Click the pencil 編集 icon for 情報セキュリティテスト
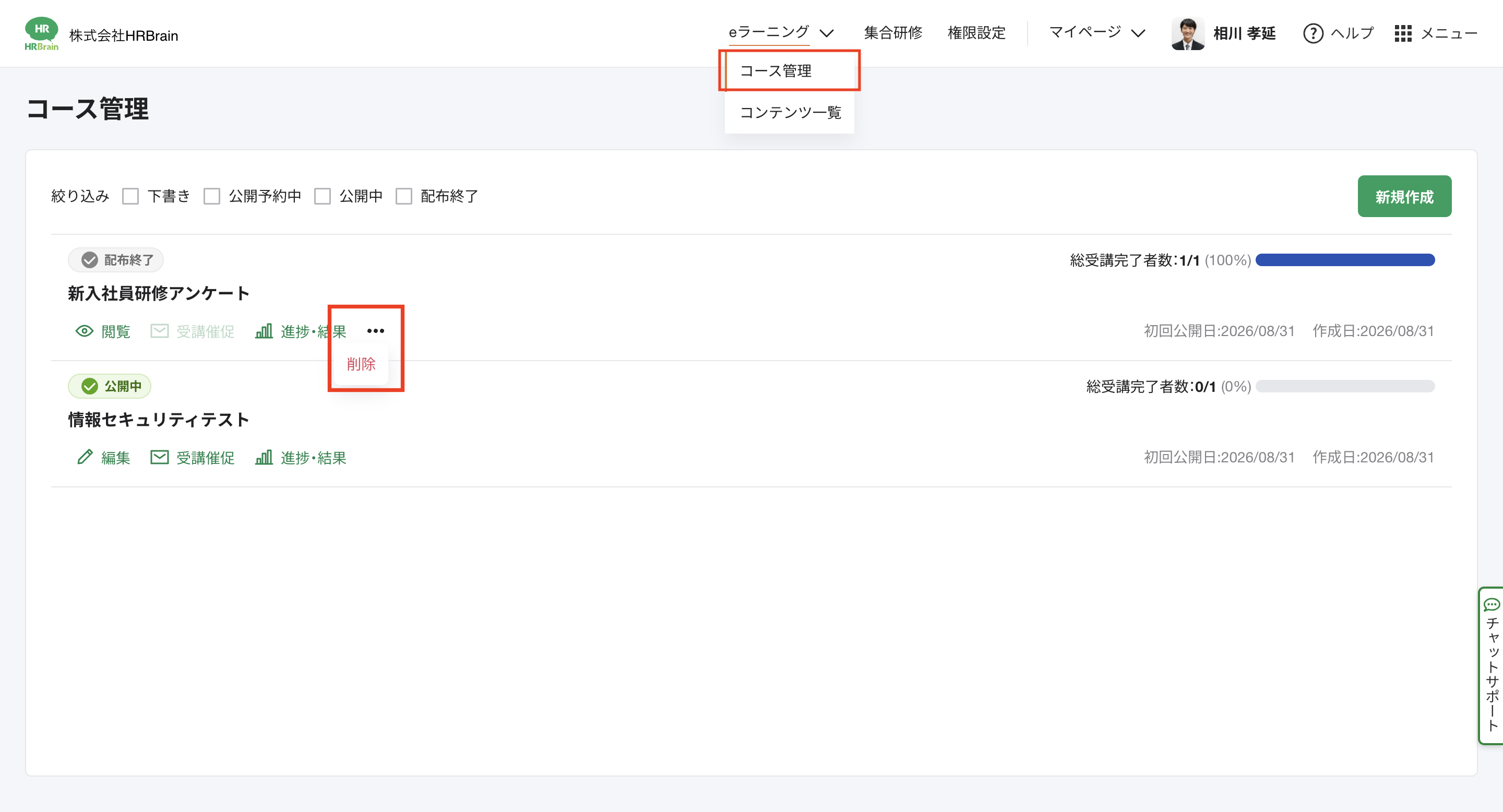1503x812 pixels. tap(85, 457)
